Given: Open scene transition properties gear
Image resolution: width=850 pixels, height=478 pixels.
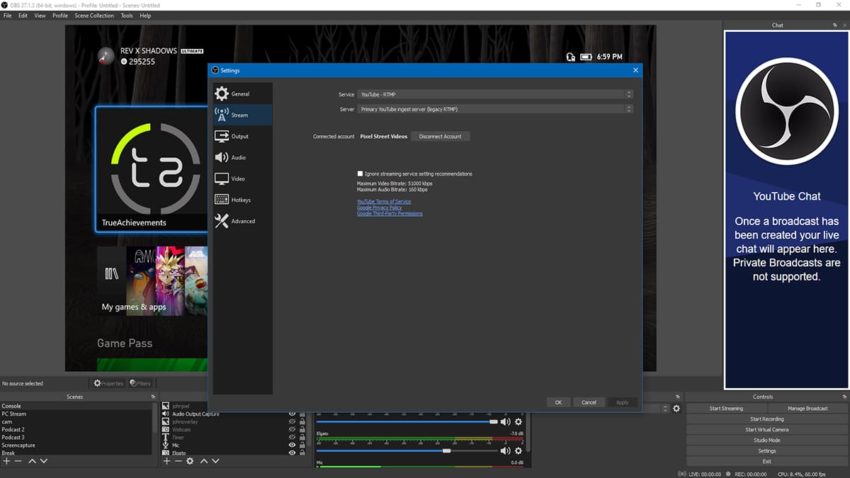Looking at the screenshot, I should tap(677, 409).
